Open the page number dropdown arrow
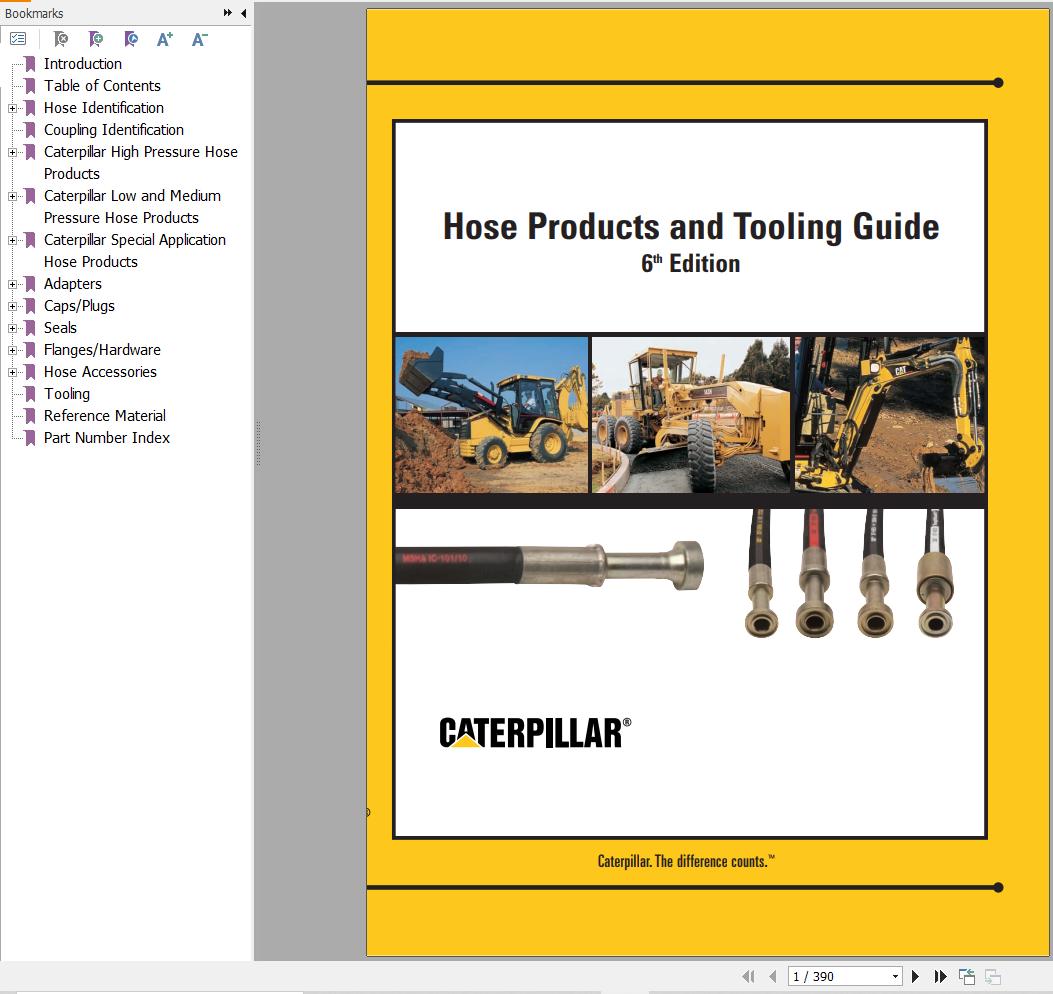Image resolution: width=1053 pixels, height=994 pixels. 895,976
